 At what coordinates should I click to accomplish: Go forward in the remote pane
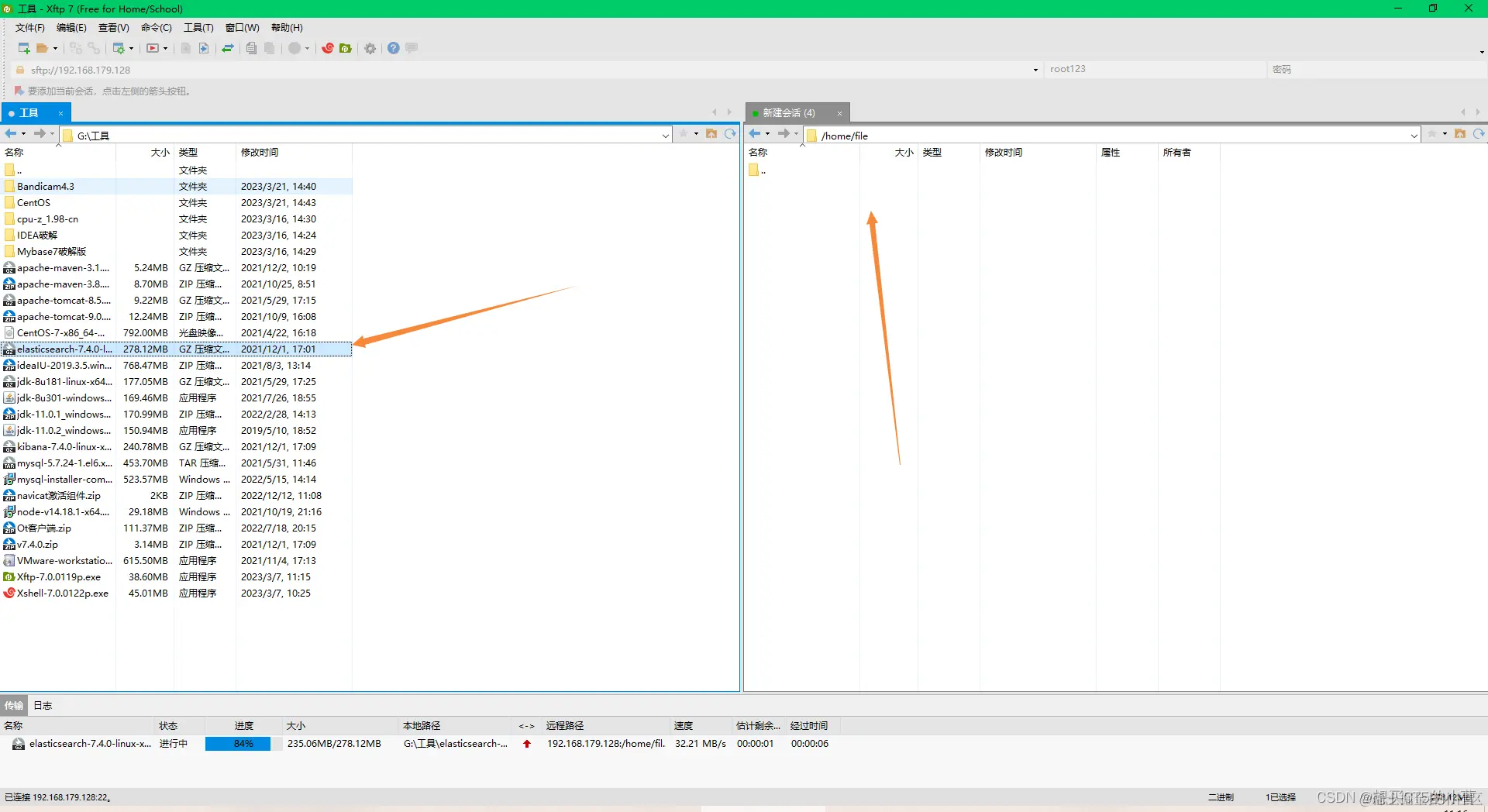[784, 134]
